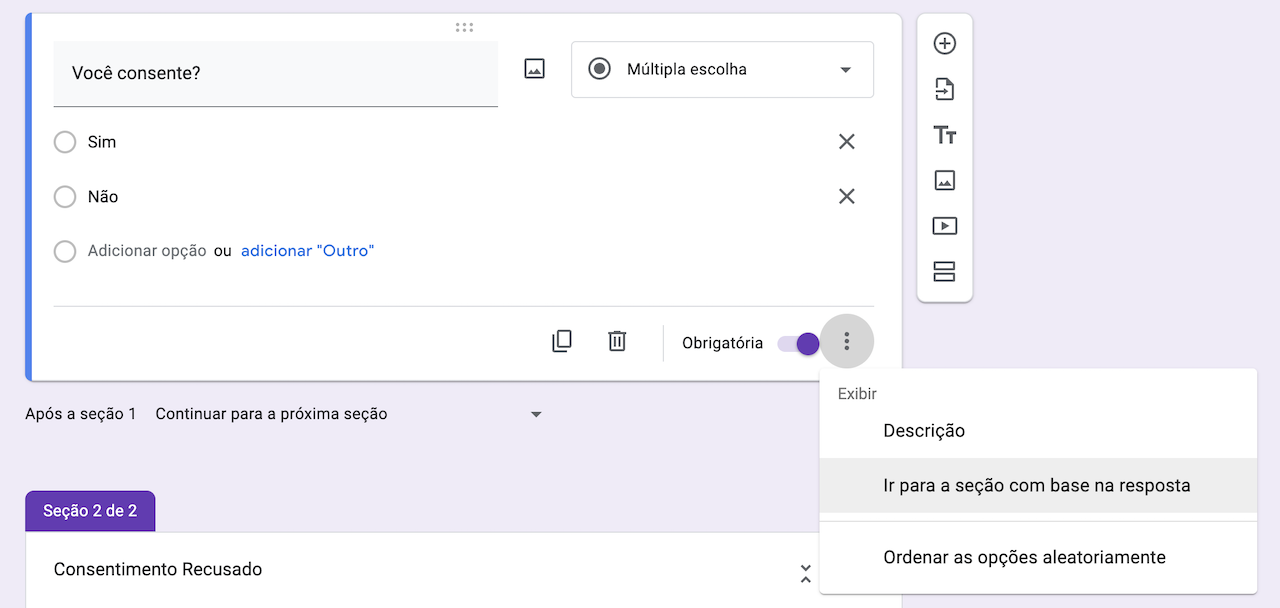The width and height of the screenshot is (1280, 608).
Task: Click 'adicionar "Outro"' link
Action: [307, 251]
